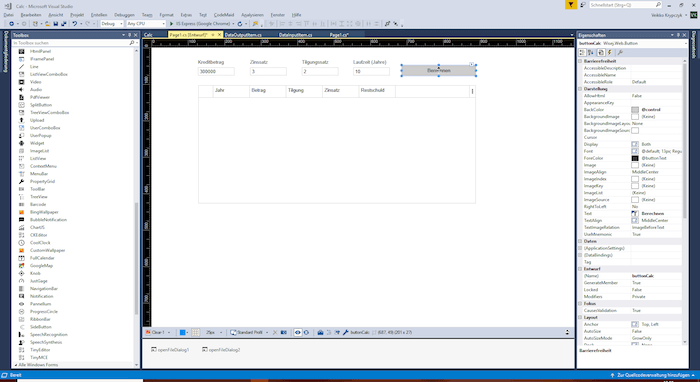Switch to DataInputItem.cs tab
The image size is (700, 382).
(x=296, y=35)
